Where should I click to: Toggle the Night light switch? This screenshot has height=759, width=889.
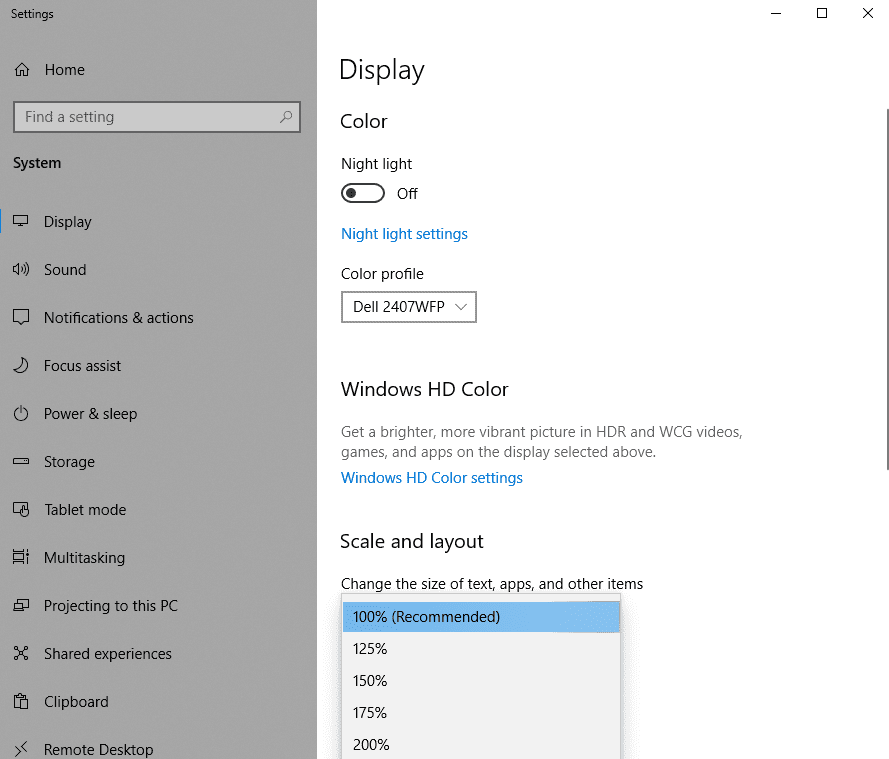(x=363, y=193)
